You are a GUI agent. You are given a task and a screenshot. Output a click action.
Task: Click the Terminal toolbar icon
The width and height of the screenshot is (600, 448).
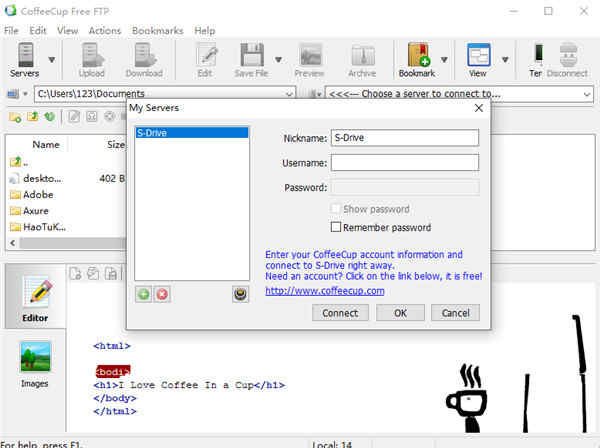[x=536, y=60]
